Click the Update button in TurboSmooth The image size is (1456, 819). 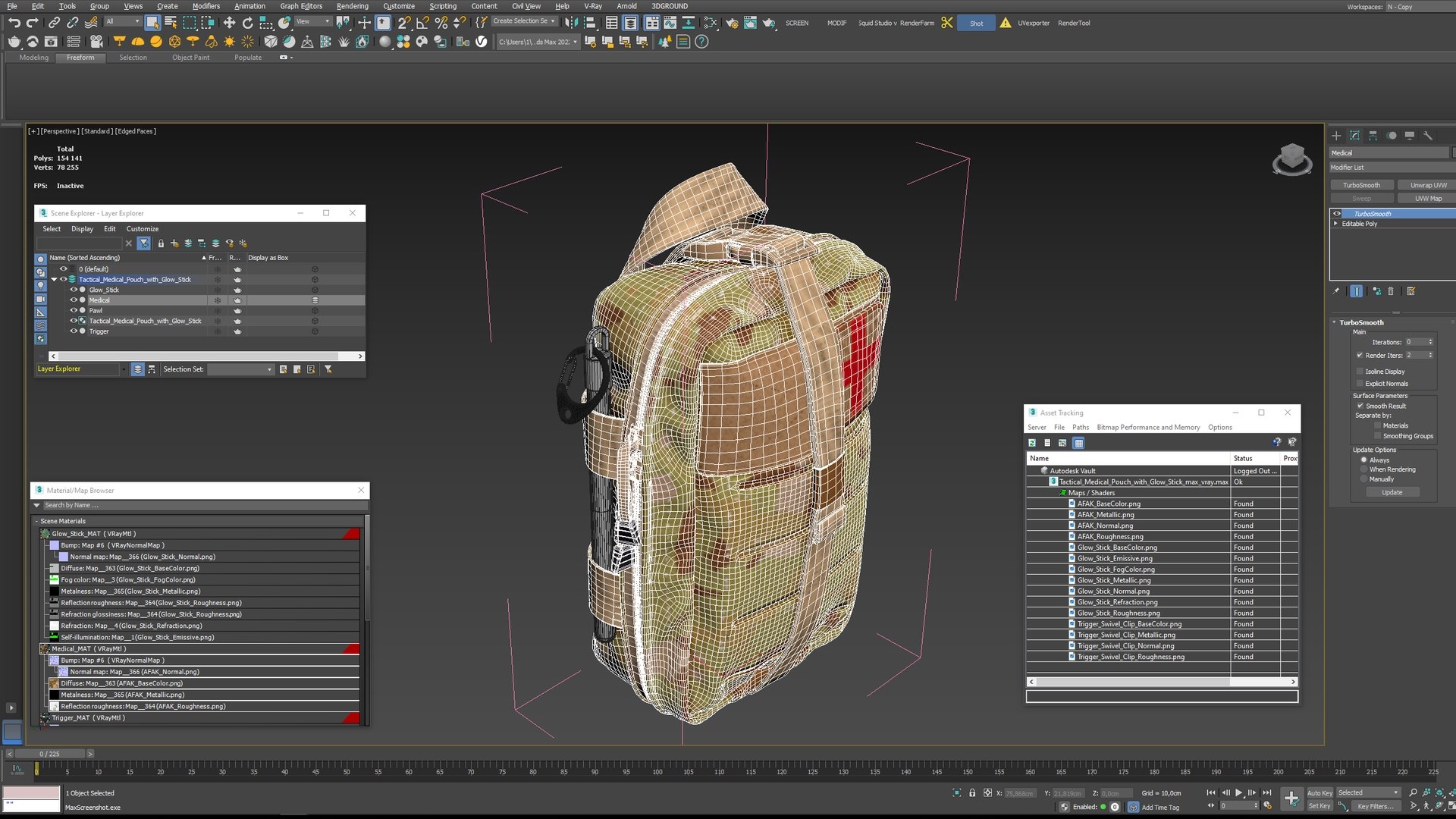tap(1392, 493)
